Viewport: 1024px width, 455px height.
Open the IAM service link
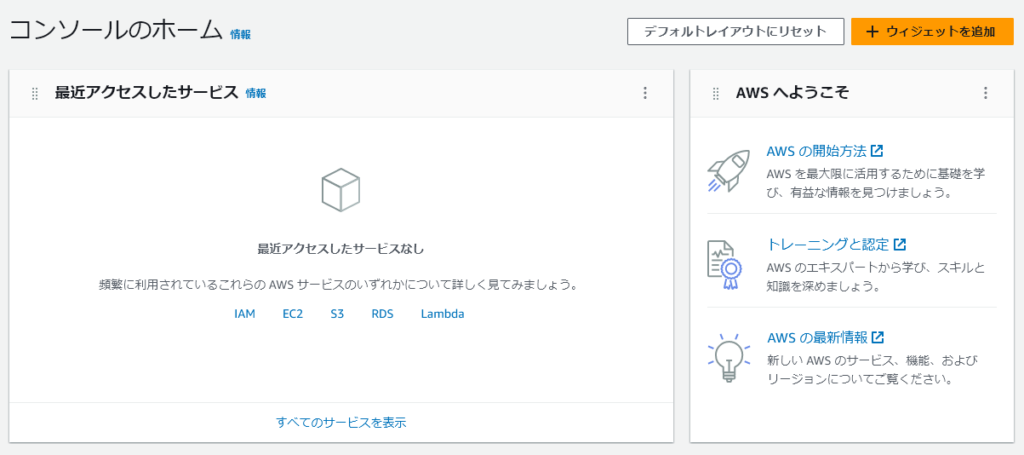click(245, 314)
